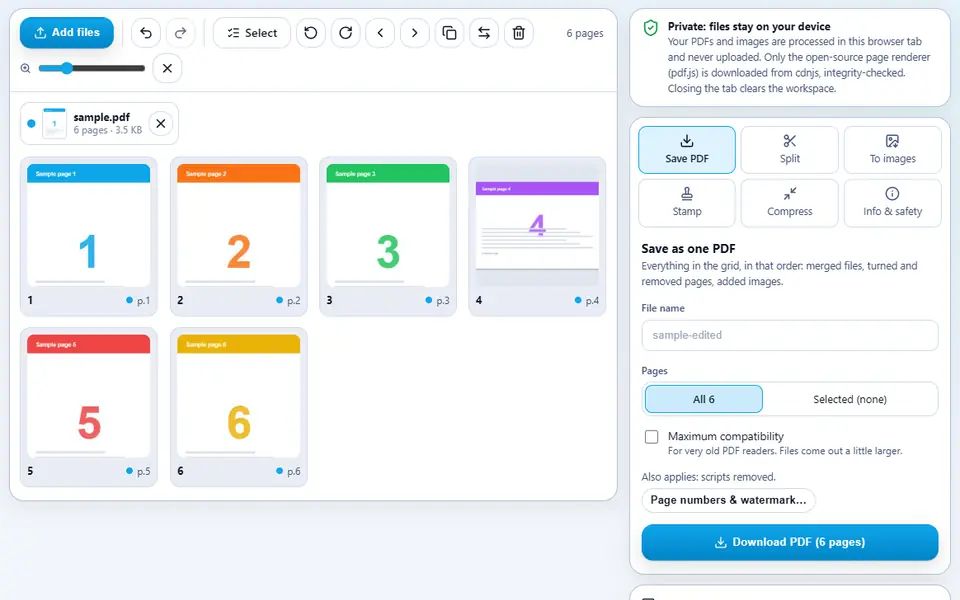Image resolution: width=960 pixels, height=600 pixels.
Task: Open the To images tab
Action: tap(893, 150)
